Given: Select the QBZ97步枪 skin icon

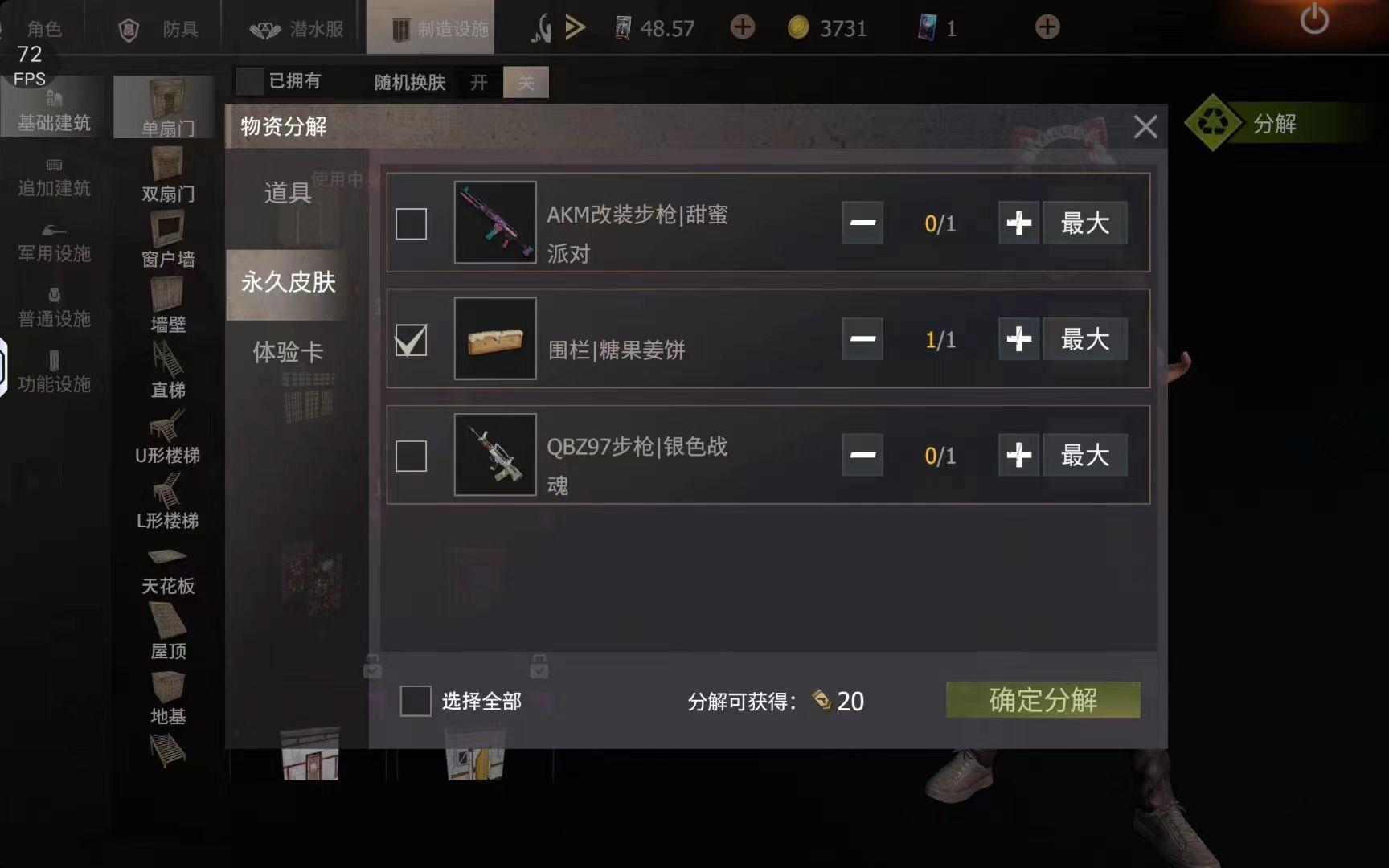Looking at the screenshot, I should 495,454.
